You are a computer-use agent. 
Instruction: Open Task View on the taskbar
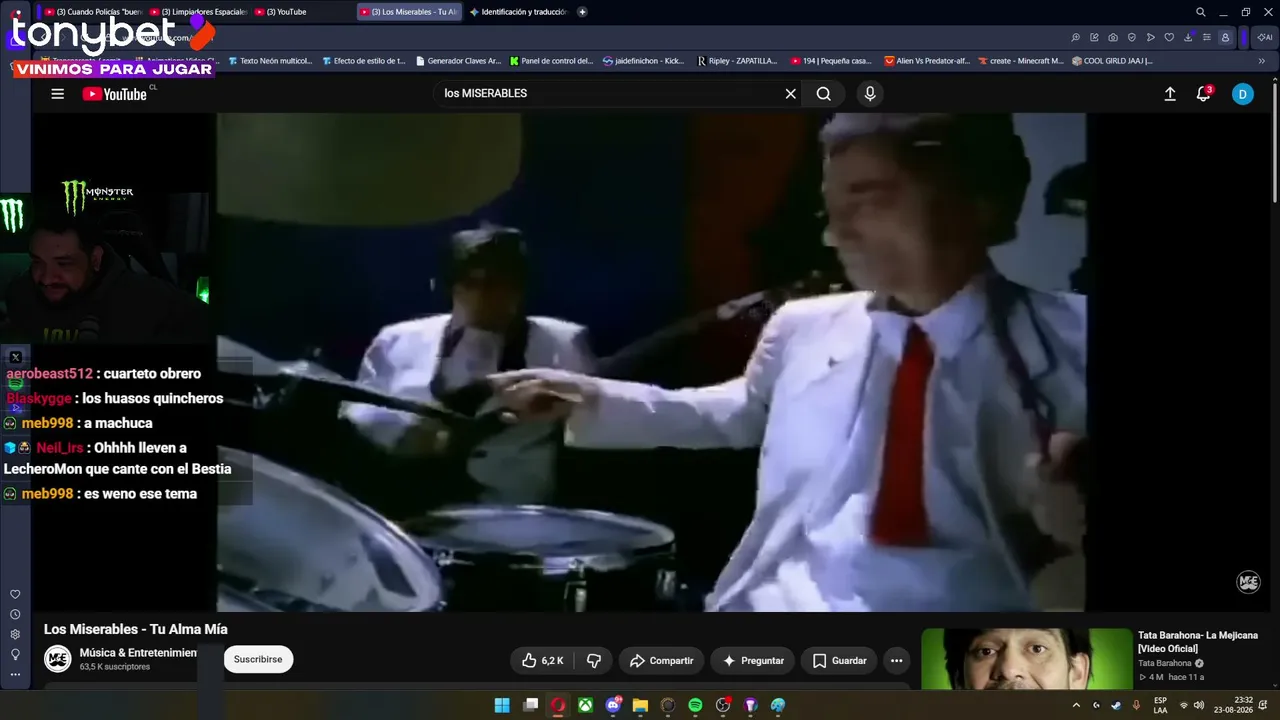531,705
